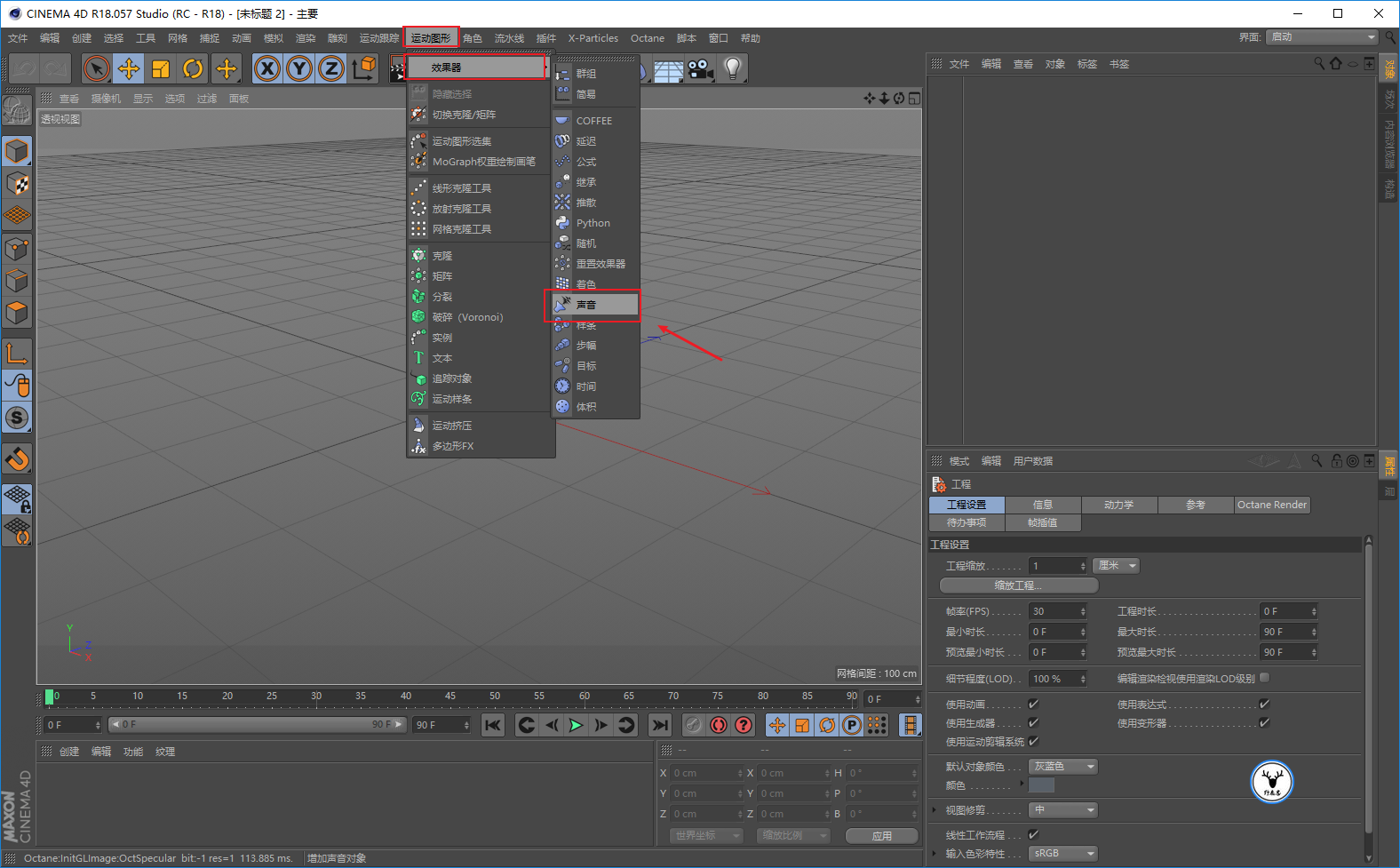
Task: Activate the Move tool
Action: pos(129,68)
